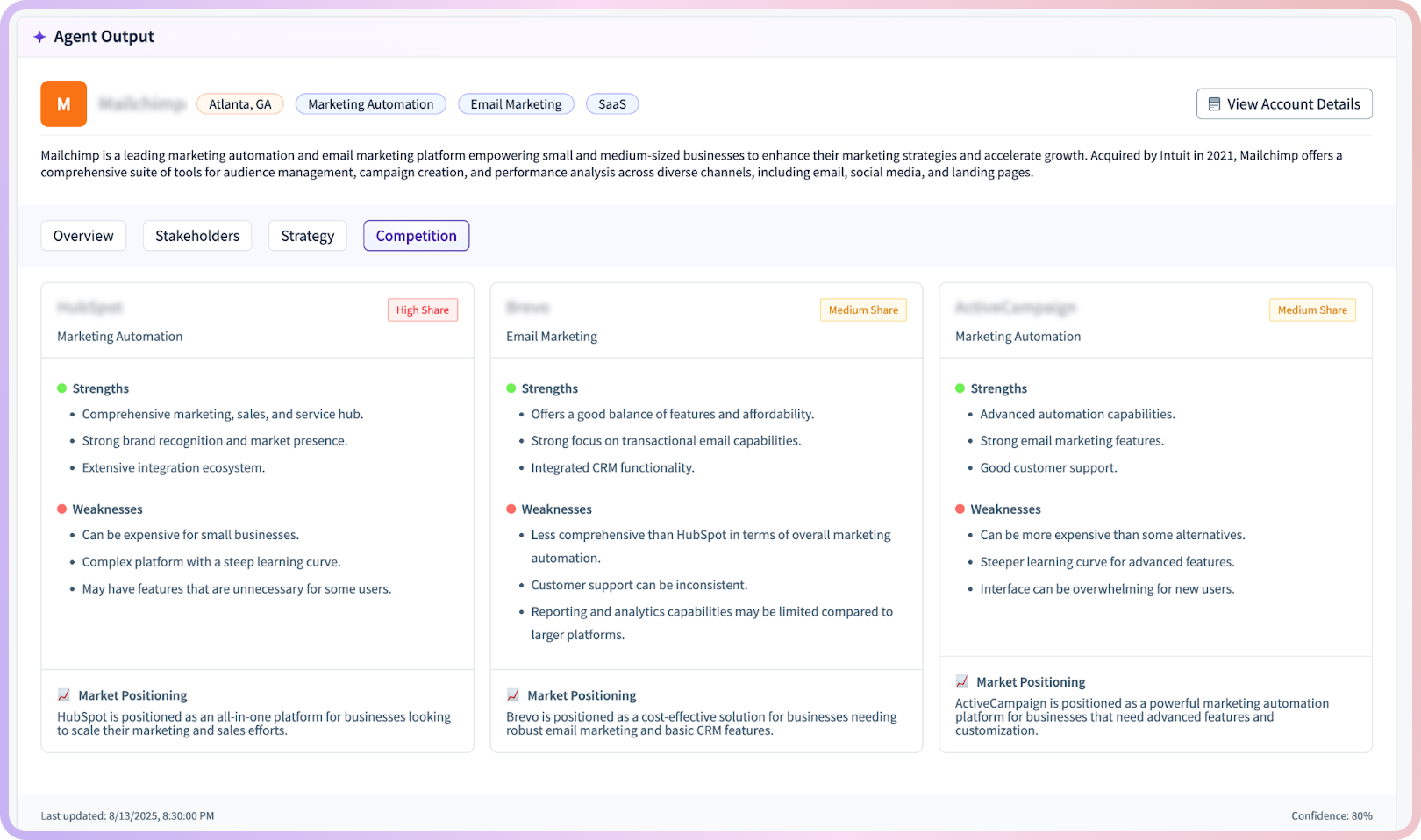
Task: Click 'Interface can be overwhelming for new users.'
Action: [1107, 589]
